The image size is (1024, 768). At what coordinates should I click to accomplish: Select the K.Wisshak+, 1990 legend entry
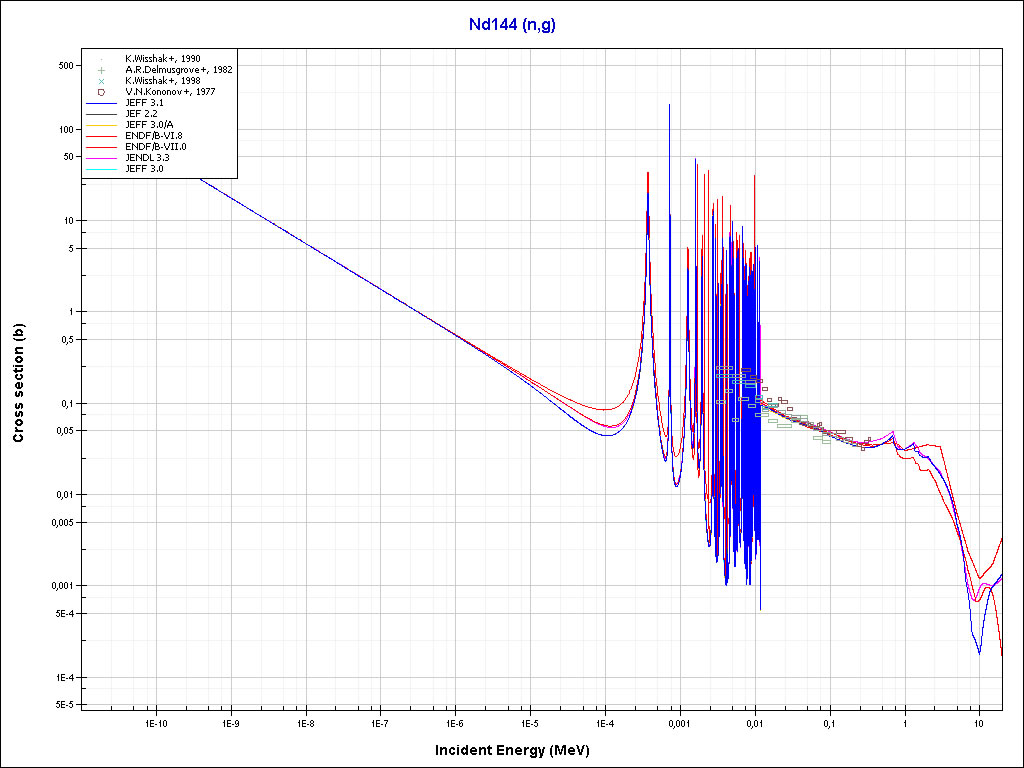click(x=162, y=59)
